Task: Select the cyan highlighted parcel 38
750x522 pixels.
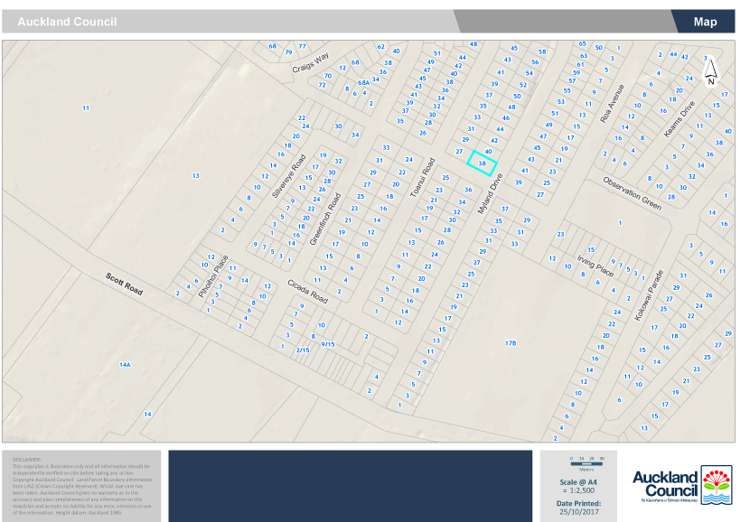Action: coord(482,162)
